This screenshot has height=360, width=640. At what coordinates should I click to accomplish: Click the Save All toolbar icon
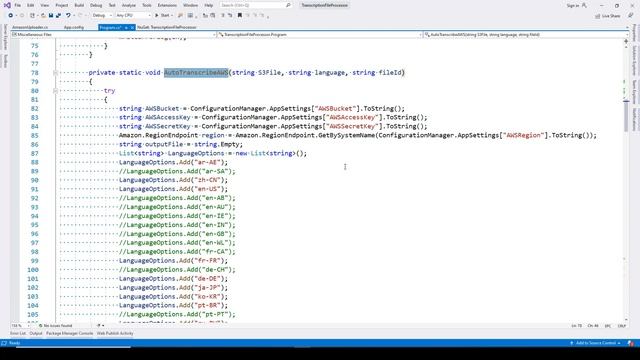[58, 16]
